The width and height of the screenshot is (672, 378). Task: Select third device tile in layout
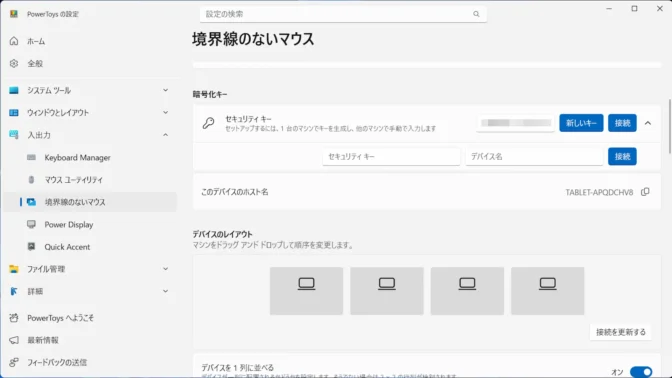click(x=467, y=291)
